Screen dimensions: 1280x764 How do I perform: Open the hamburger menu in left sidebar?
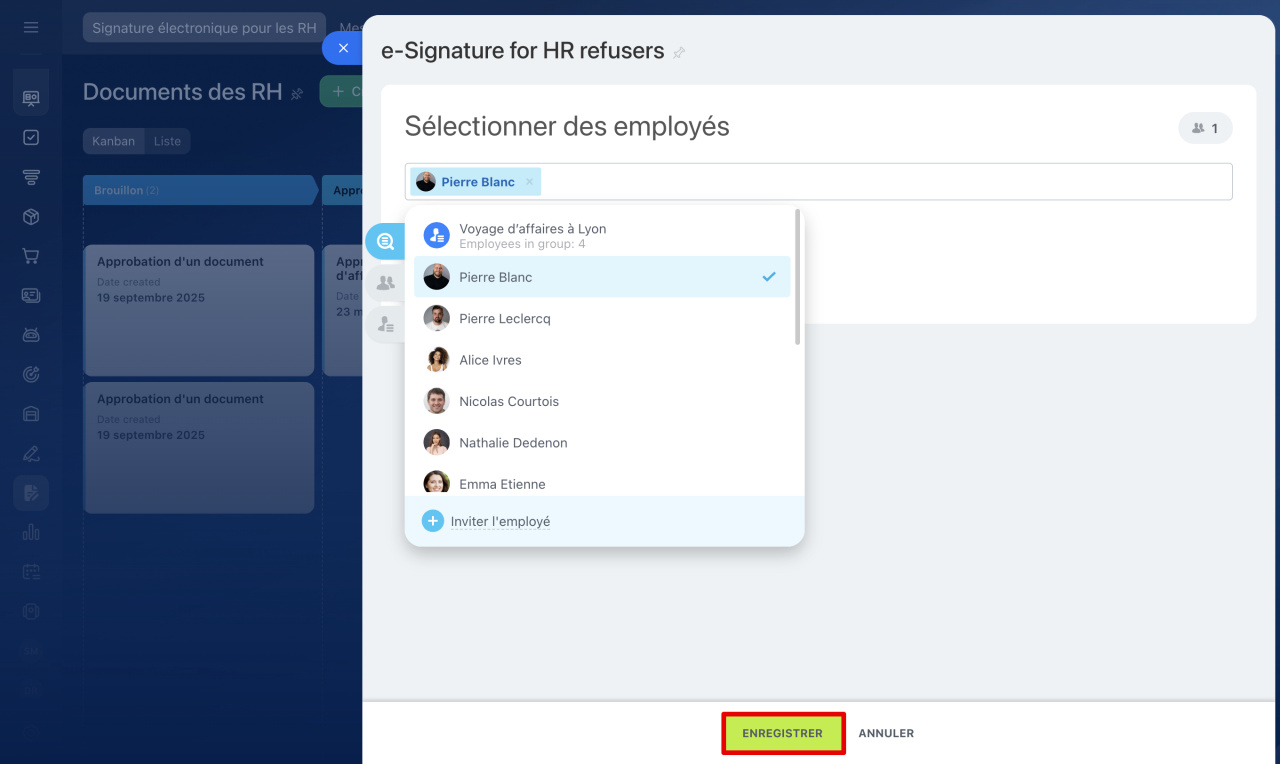point(31,28)
